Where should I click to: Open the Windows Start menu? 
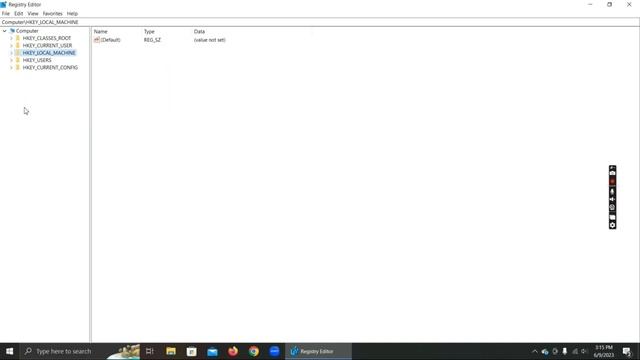pyautogui.click(x=9, y=351)
